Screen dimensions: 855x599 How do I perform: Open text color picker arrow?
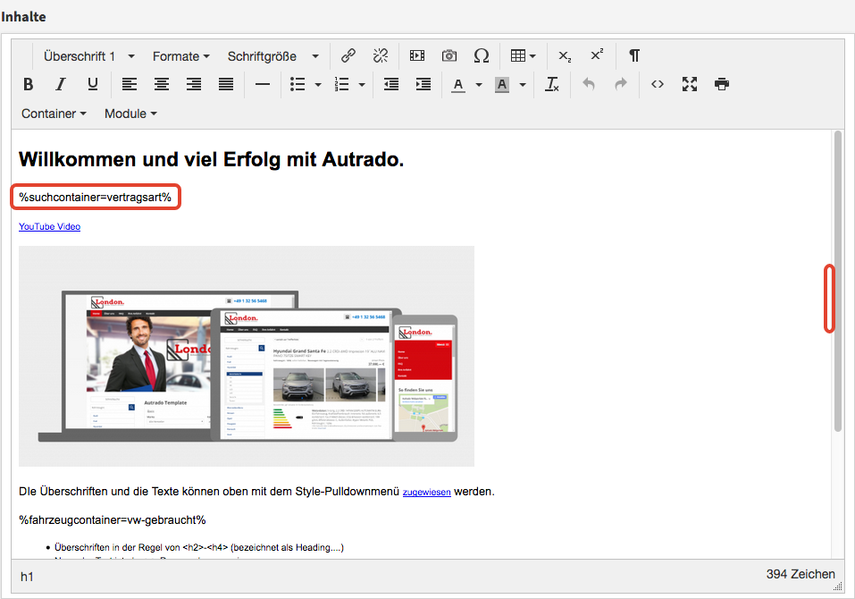point(479,85)
